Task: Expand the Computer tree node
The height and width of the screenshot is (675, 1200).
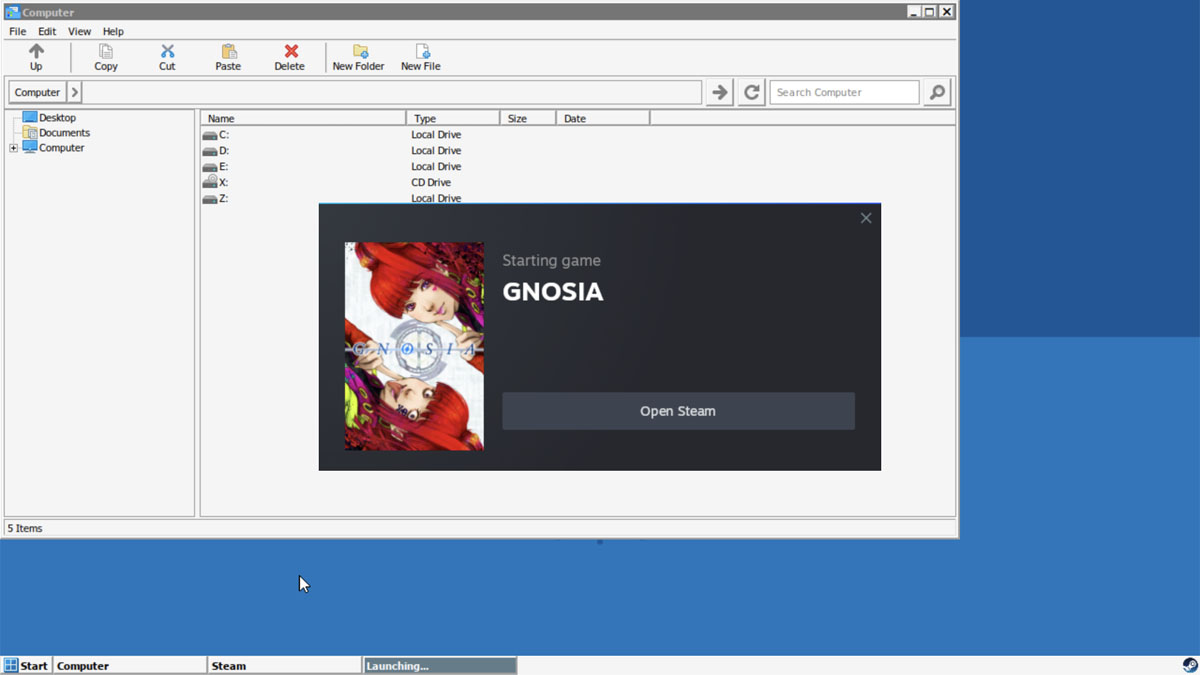Action: coord(14,148)
